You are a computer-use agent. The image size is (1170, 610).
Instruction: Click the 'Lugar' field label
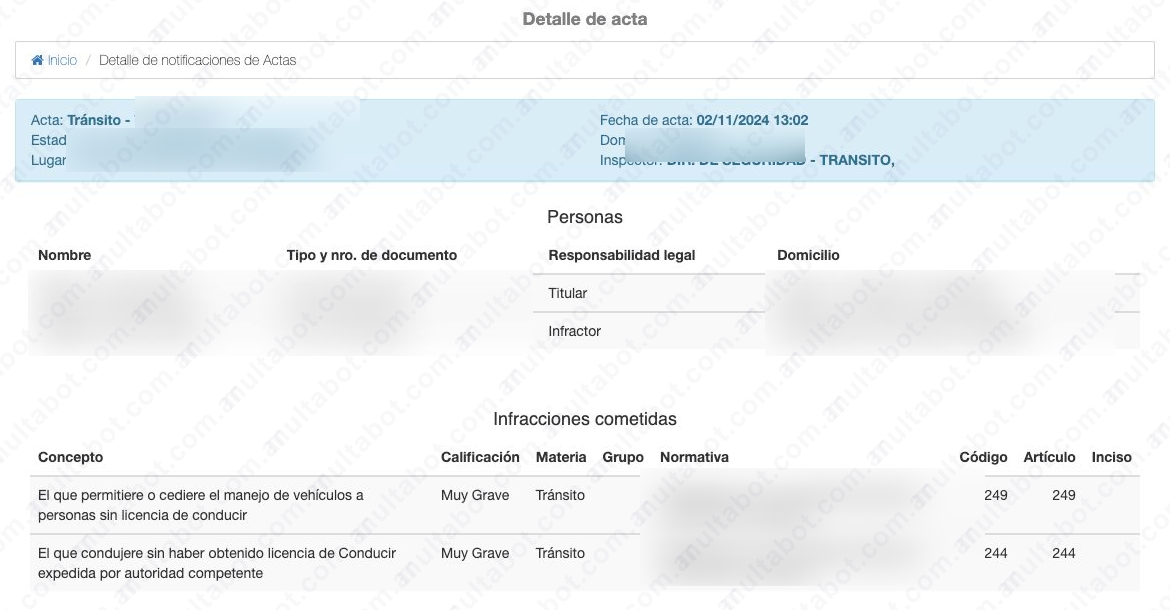[x=49, y=160]
